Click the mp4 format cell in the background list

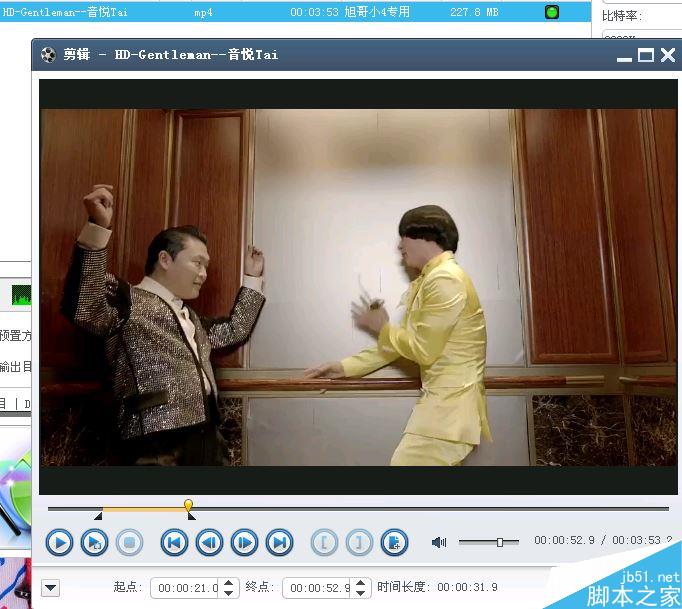tap(203, 13)
